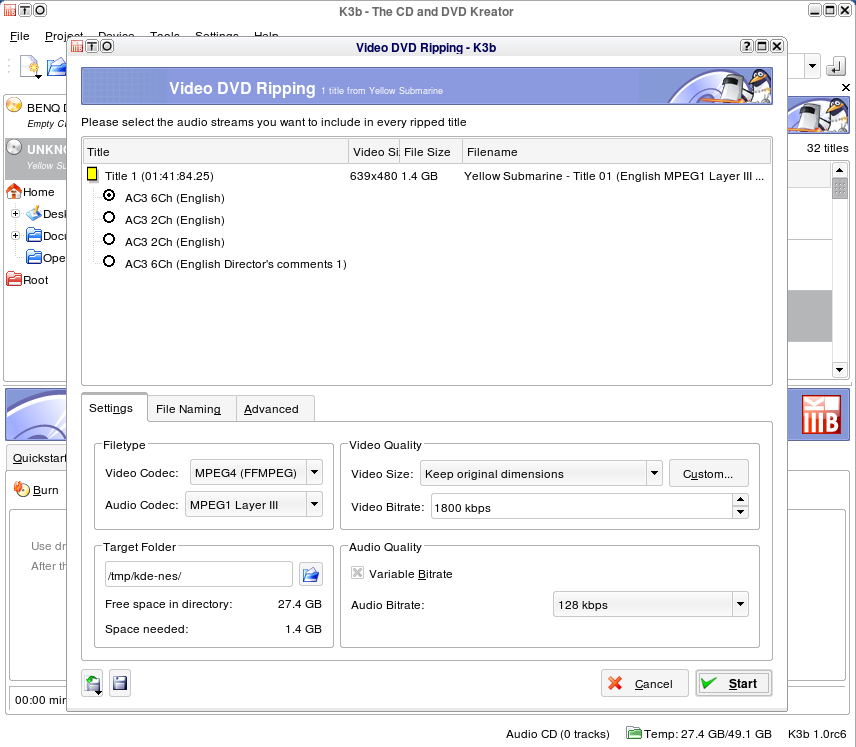Click the K3b logo in main window
The height and width of the screenshot is (747, 856).
point(821,414)
